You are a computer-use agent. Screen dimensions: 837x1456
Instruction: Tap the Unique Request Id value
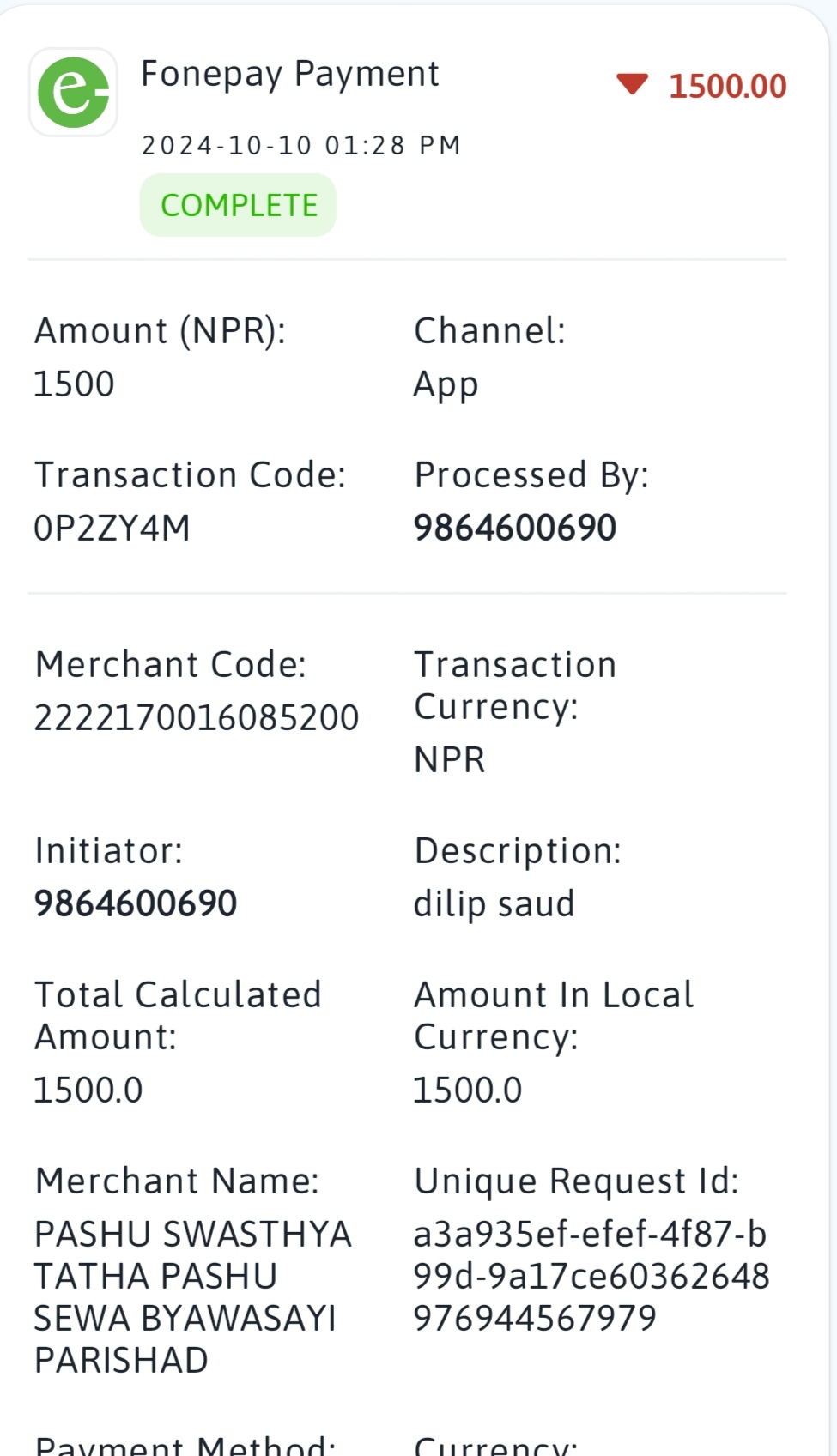[591, 1276]
